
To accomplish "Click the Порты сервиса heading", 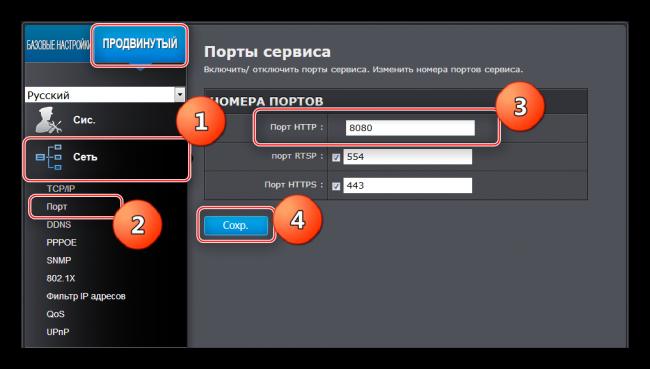I will point(267,52).
